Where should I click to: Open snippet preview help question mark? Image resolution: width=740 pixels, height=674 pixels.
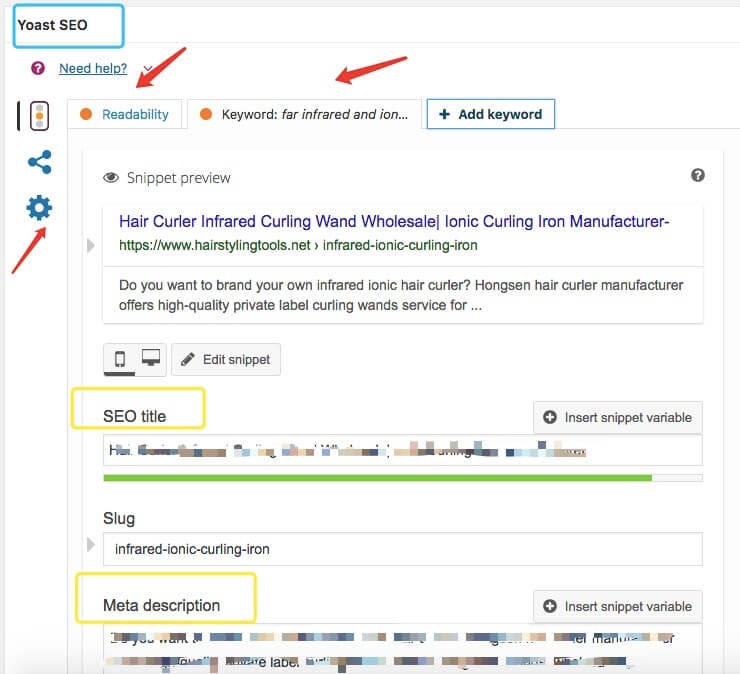click(x=698, y=175)
